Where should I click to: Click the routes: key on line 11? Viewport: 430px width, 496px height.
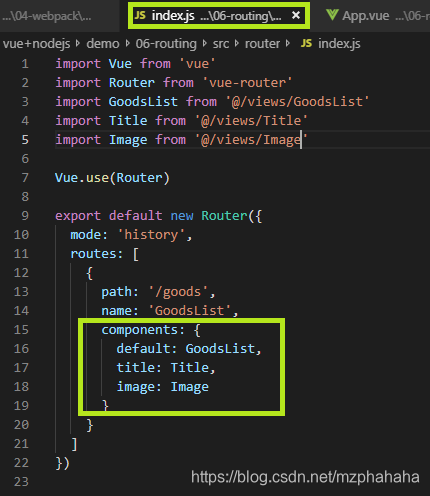click(x=97, y=254)
